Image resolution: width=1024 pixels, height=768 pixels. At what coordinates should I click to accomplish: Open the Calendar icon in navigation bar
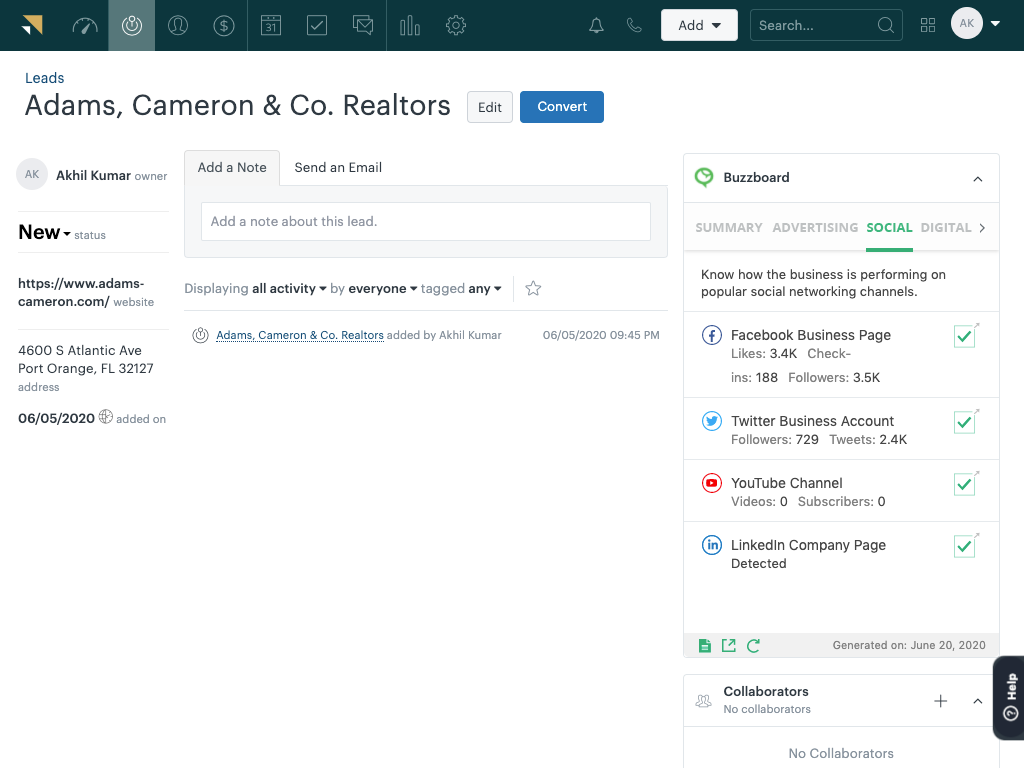(271, 26)
